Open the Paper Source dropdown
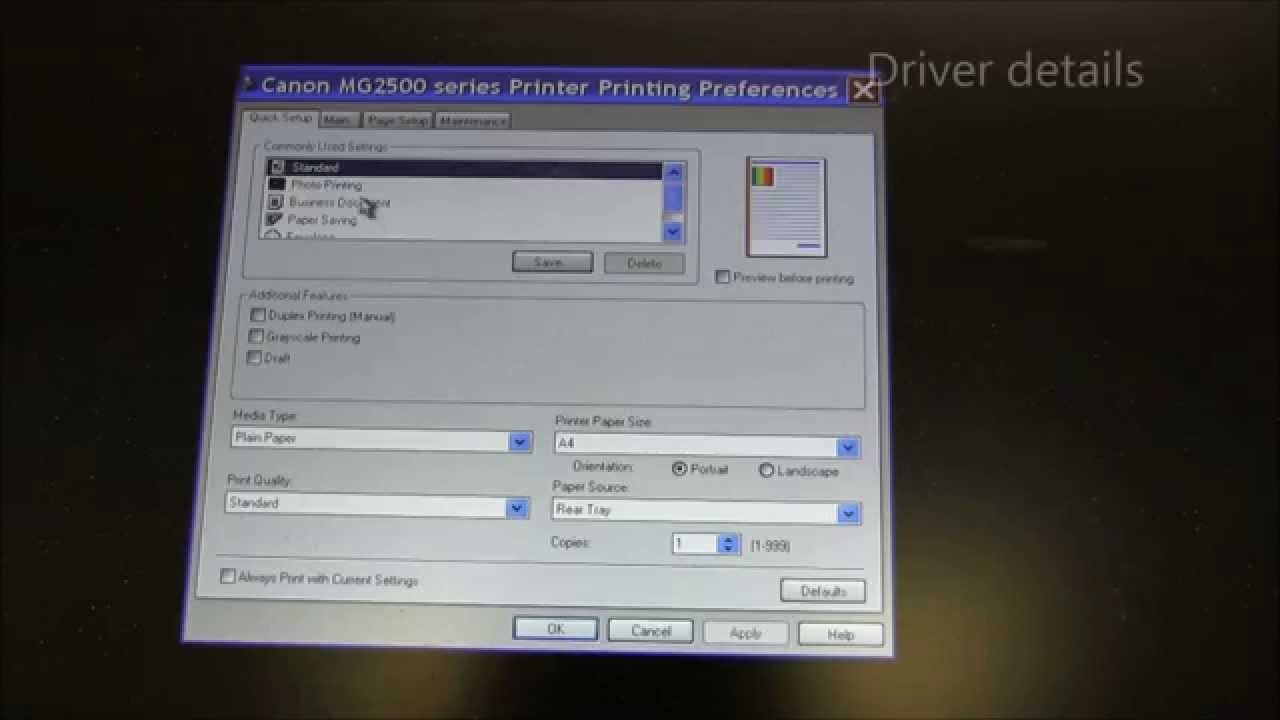Viewport: 1280px width, 720px height. [706, 511]
